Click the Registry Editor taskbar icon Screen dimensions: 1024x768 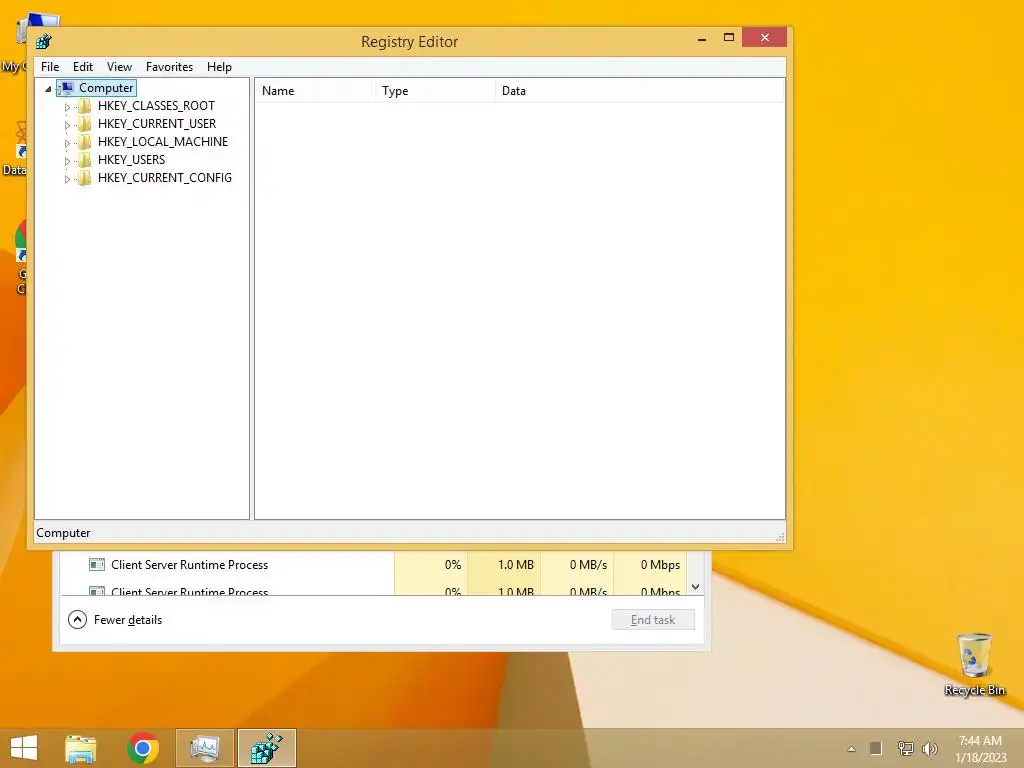click(266, 748)
